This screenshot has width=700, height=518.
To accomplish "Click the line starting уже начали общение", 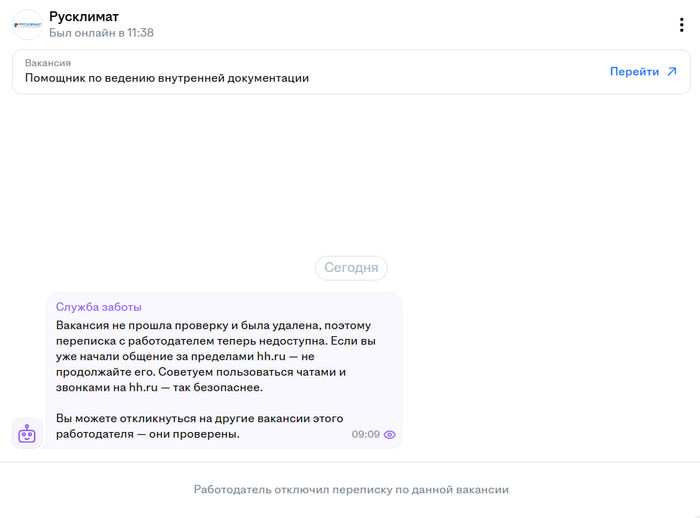I will [x=184, y=356].
